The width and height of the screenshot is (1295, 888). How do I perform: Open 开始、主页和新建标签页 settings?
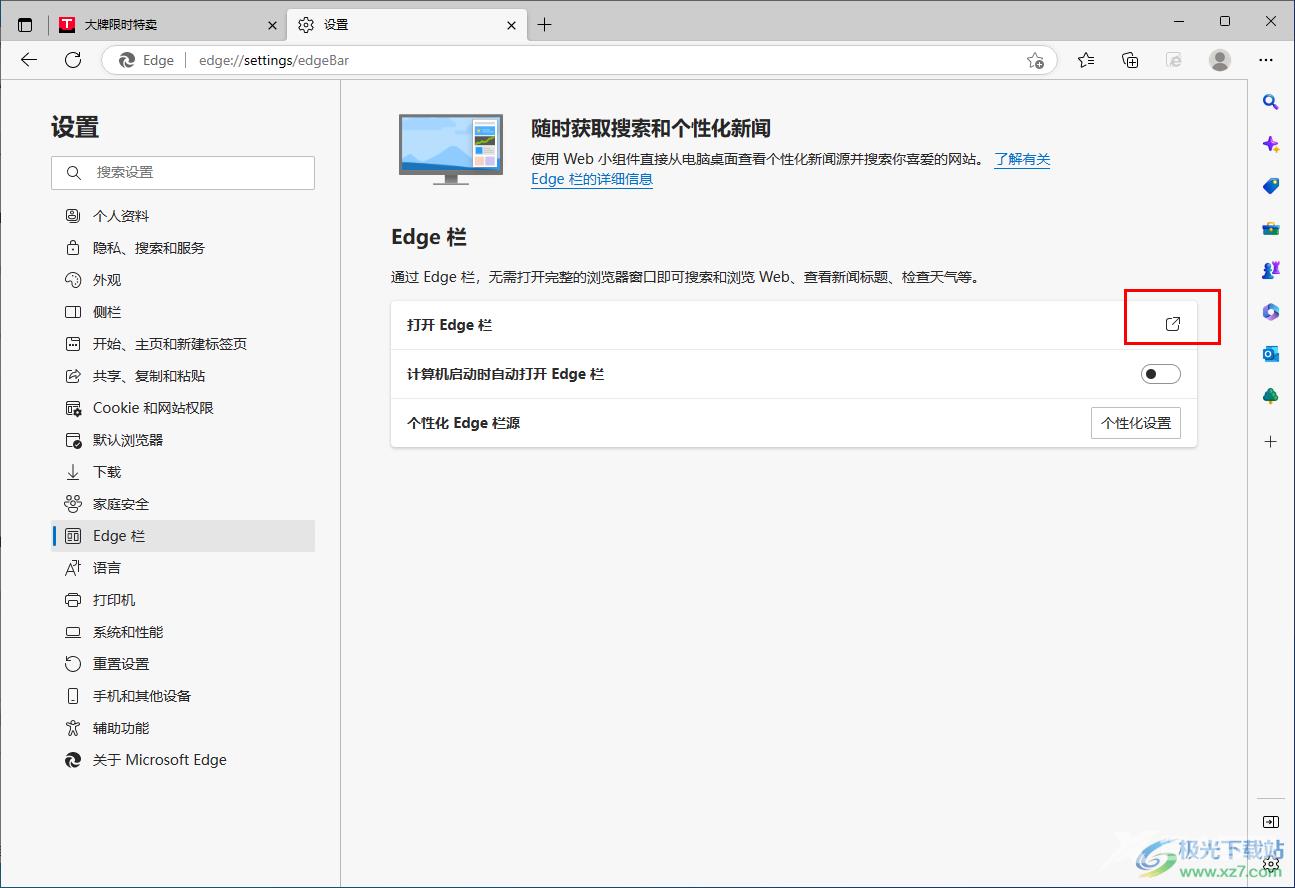point(183,344)
